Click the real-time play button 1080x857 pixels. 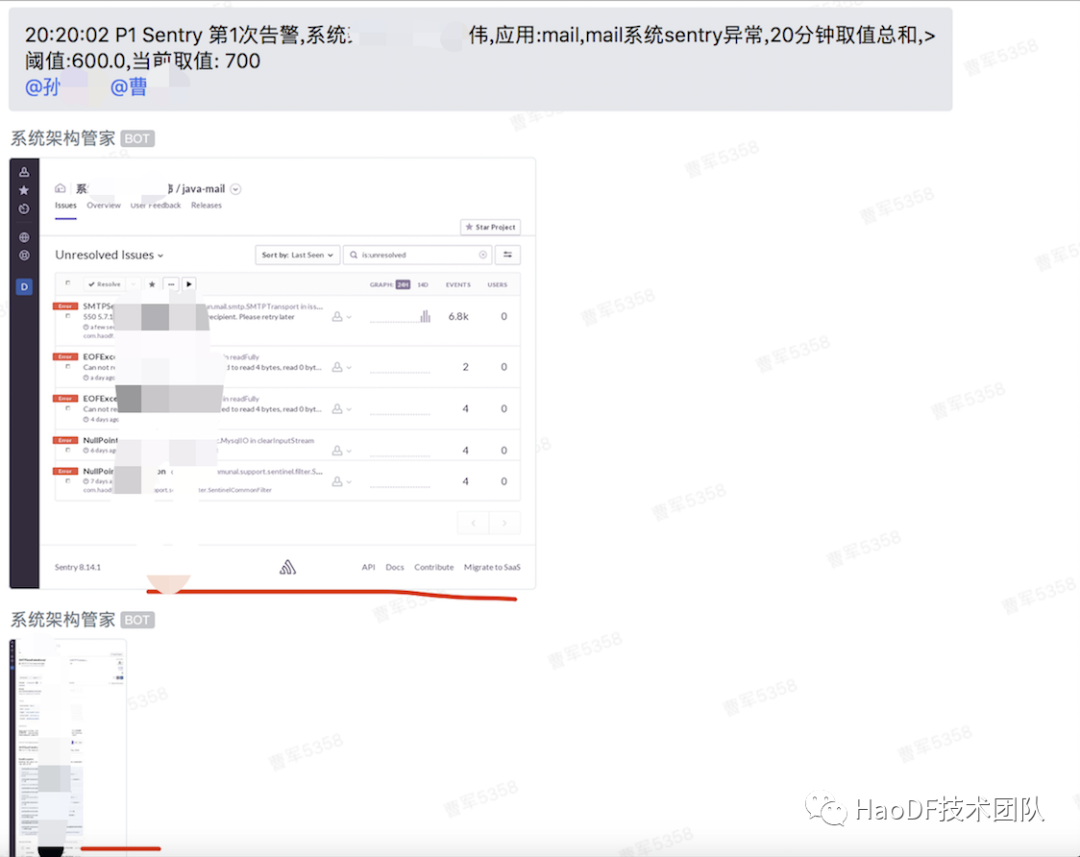[189, 284]
